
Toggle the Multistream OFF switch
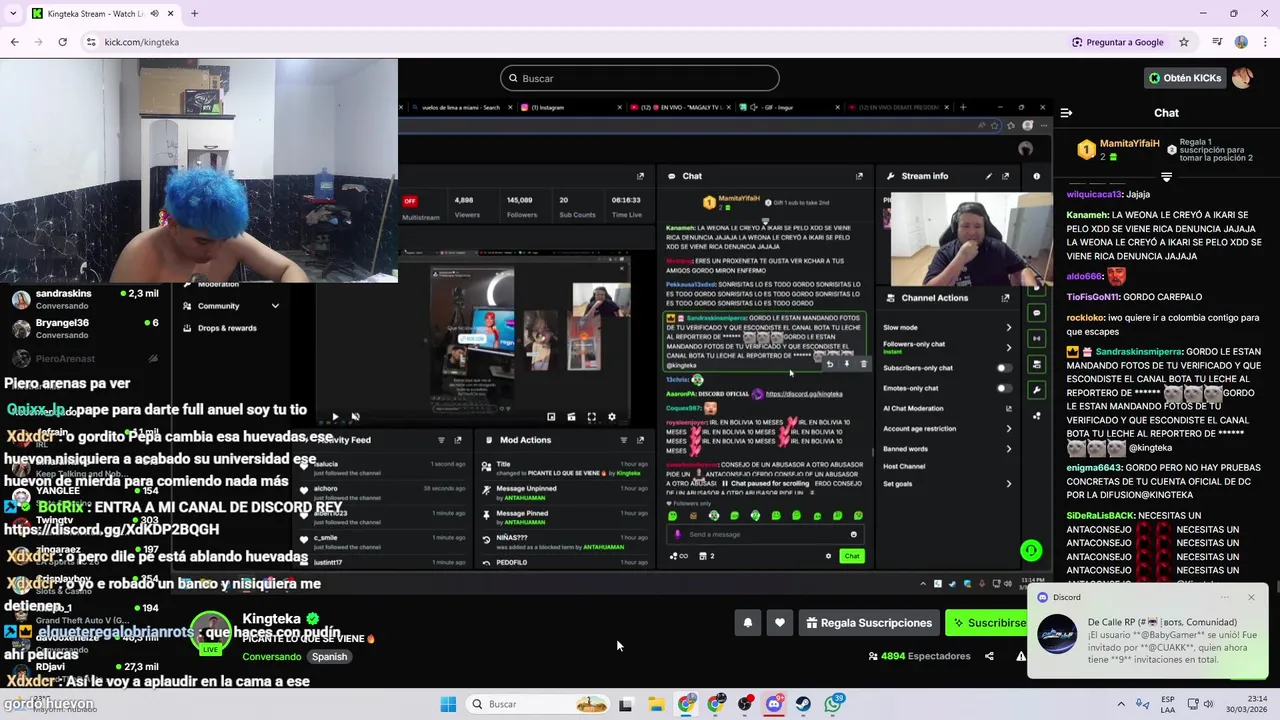click(x=409, y=201)
